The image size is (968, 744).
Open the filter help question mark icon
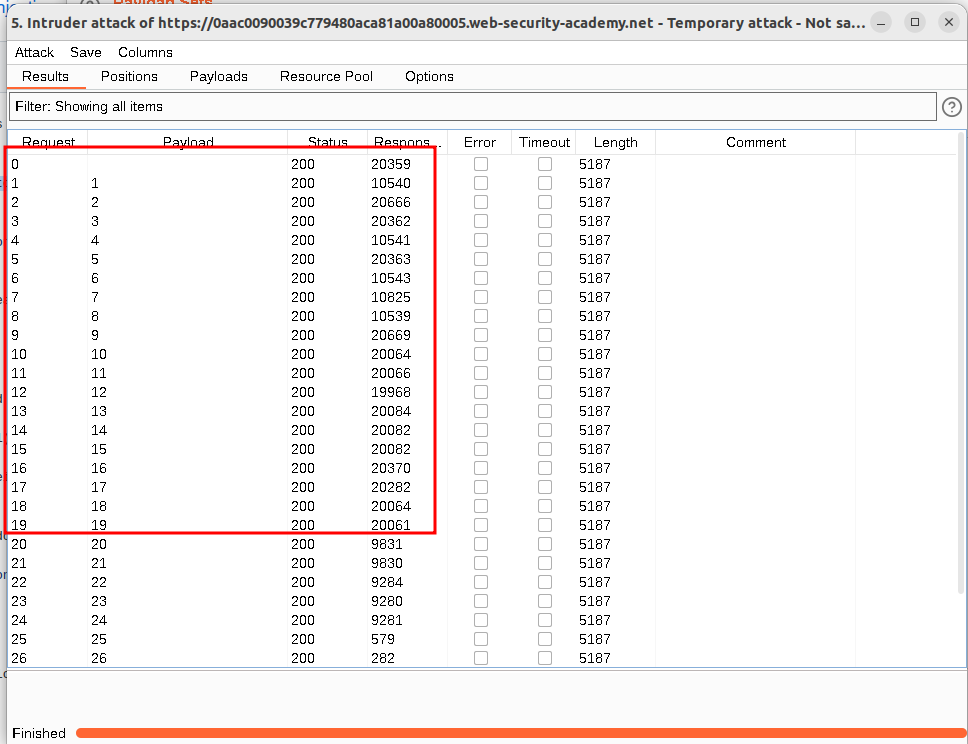coord(951,107)
